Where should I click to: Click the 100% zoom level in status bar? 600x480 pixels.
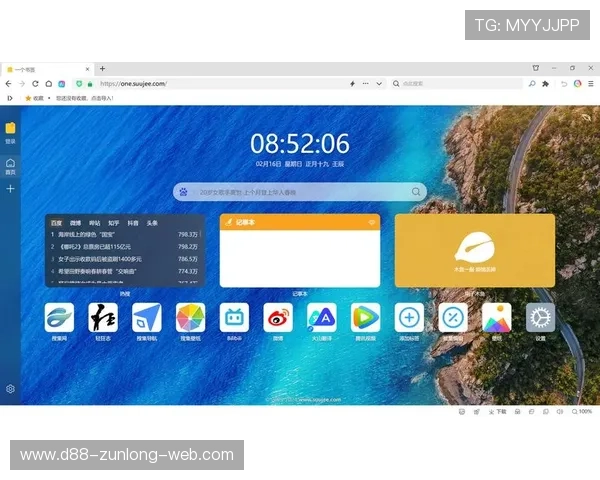point(582,411)
